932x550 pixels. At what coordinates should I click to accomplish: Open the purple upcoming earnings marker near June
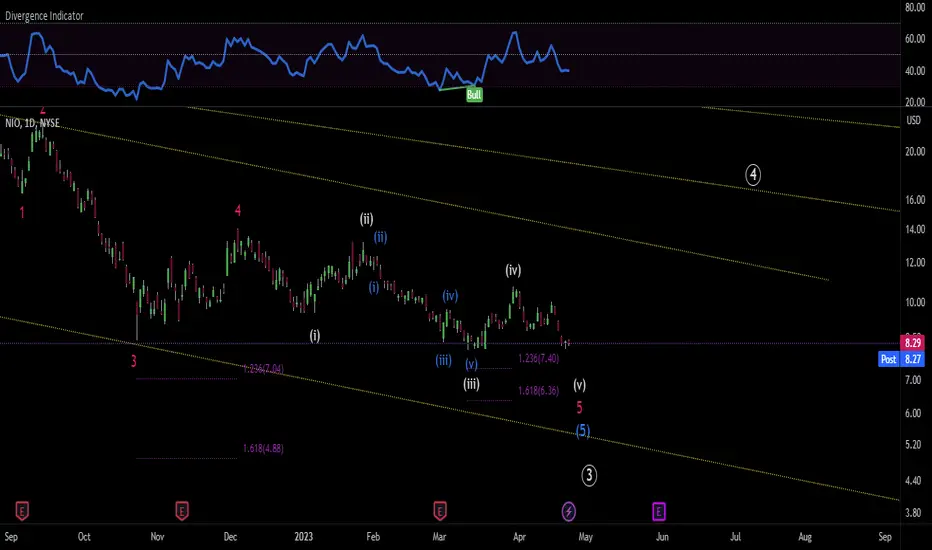click(659, 511)
